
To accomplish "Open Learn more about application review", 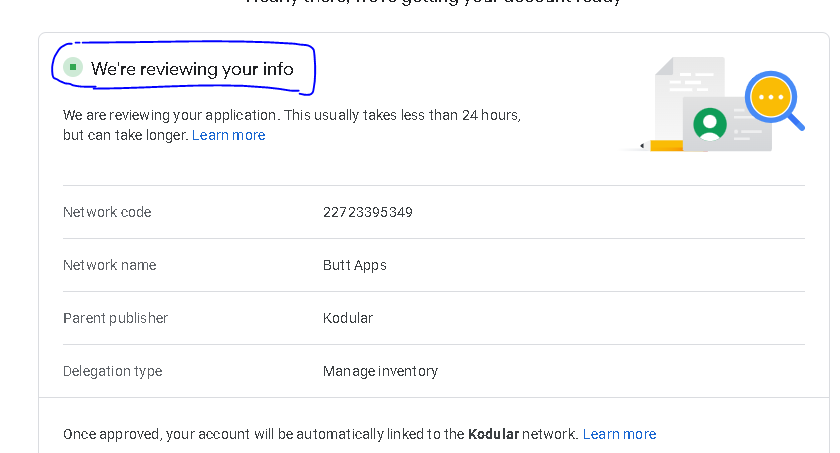I will click(x=229, y=135).
